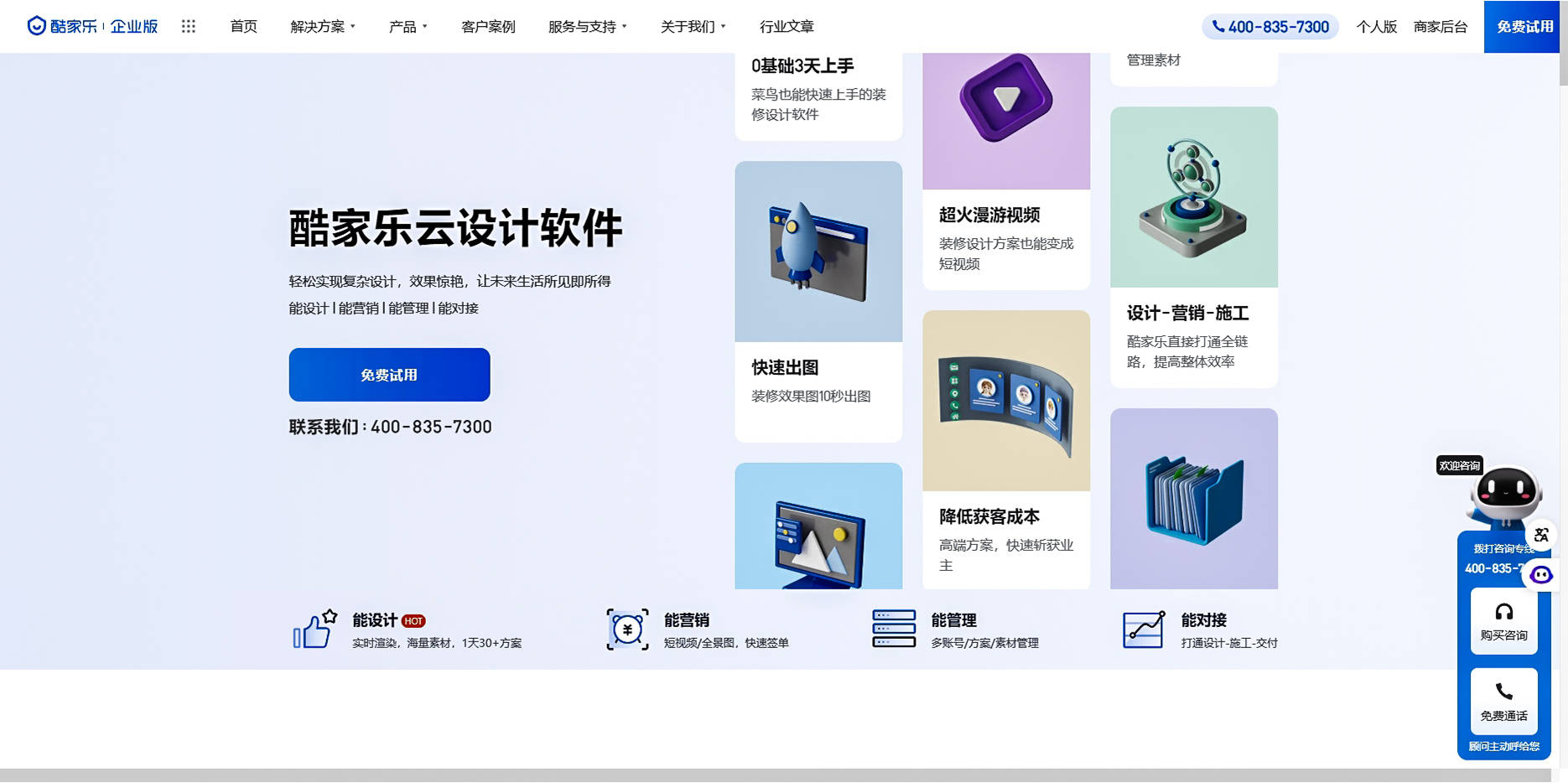Click the 设计-营销-施工 card title
Viewport: 1568px width, 783px height.
click(x=1188, y=313)
